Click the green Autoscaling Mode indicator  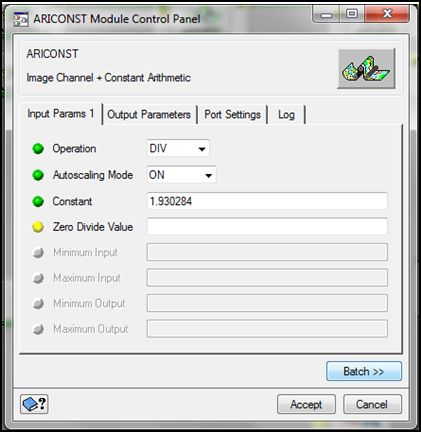coord(38,175)
